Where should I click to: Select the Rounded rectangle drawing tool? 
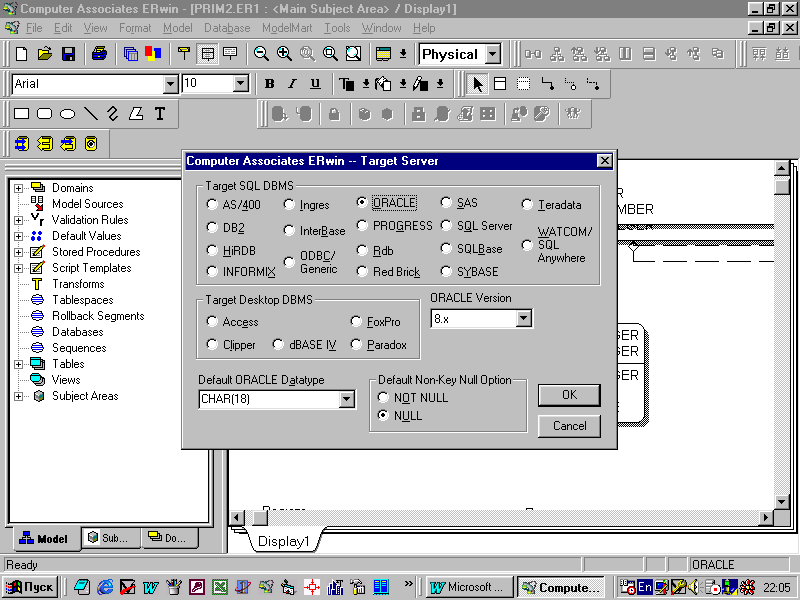click(x=44, y=113)
